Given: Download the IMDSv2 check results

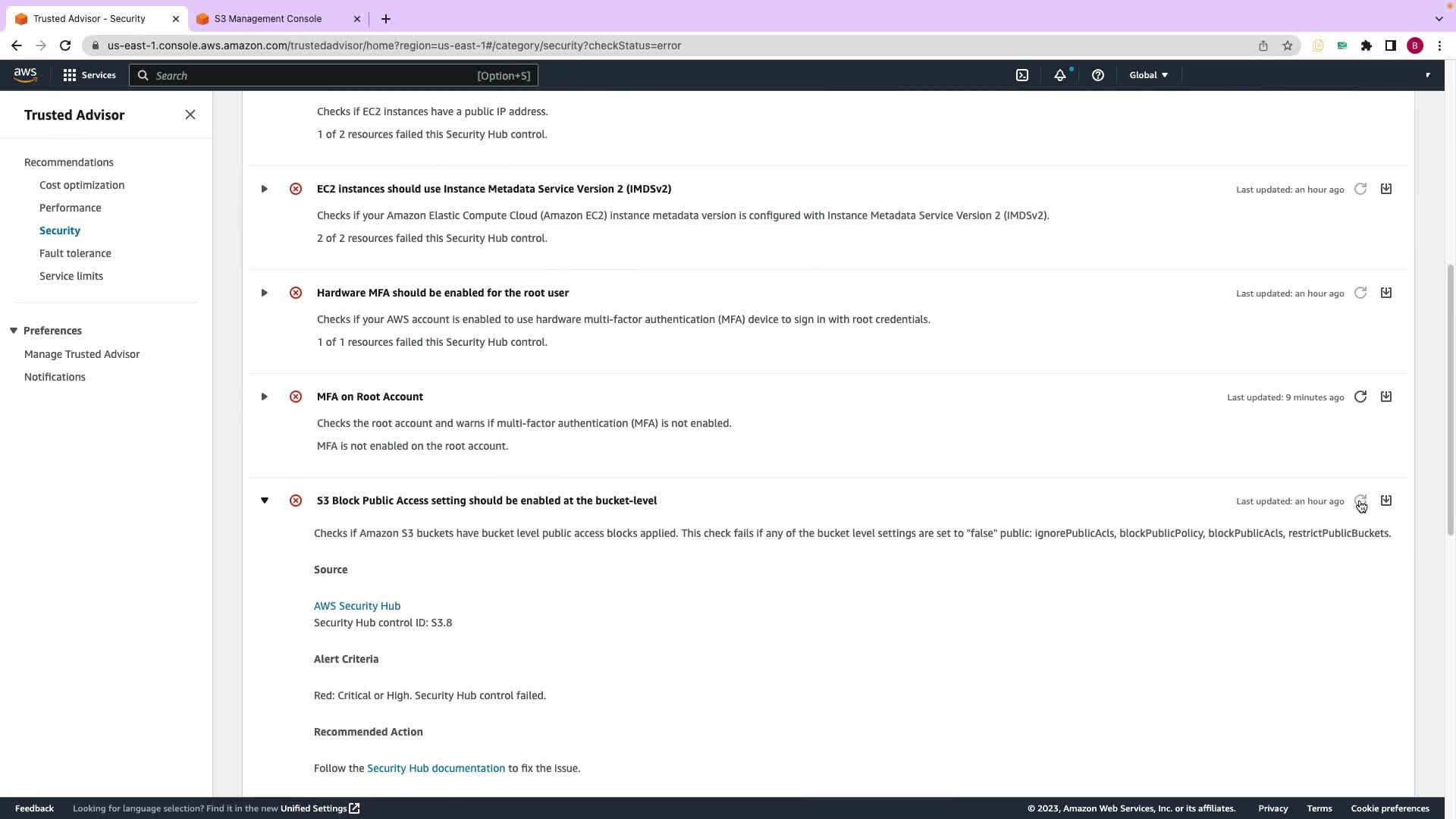Looking at the screenshot, I should click(x=1386, y=189).
